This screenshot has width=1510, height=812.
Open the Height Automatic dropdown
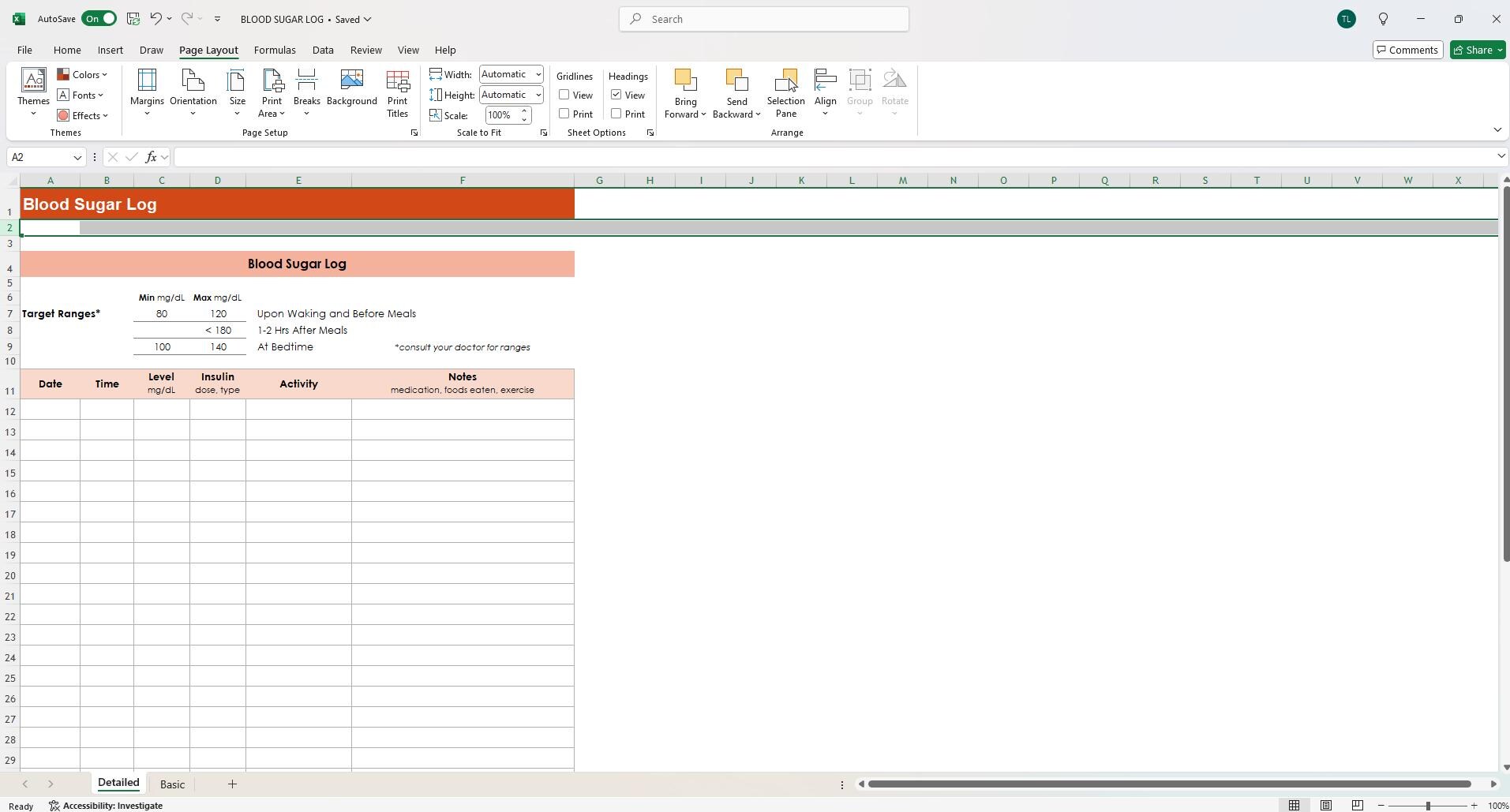(537, 95)
